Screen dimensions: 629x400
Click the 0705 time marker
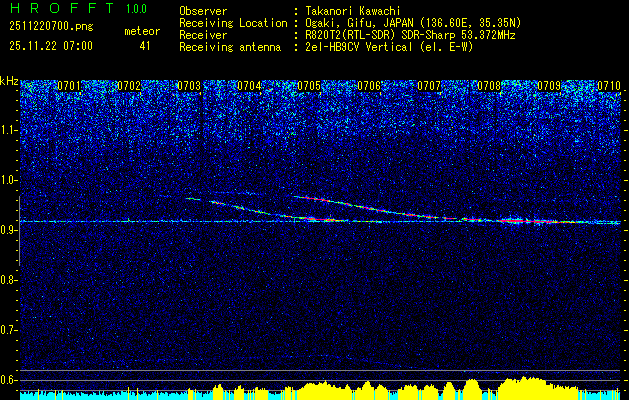[309, 86]
